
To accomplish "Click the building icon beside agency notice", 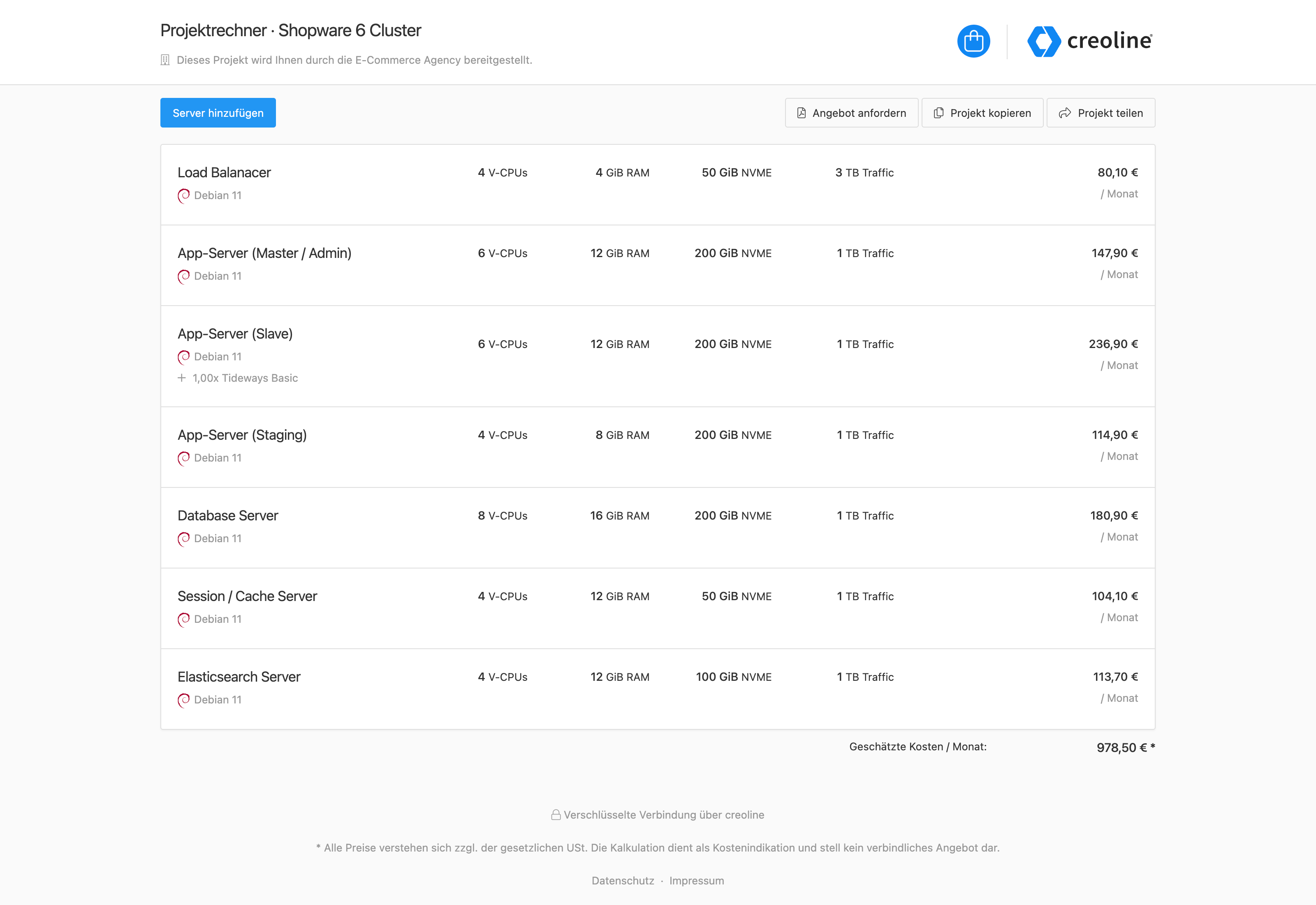I will pyautogui.click(x=165, y=60).
